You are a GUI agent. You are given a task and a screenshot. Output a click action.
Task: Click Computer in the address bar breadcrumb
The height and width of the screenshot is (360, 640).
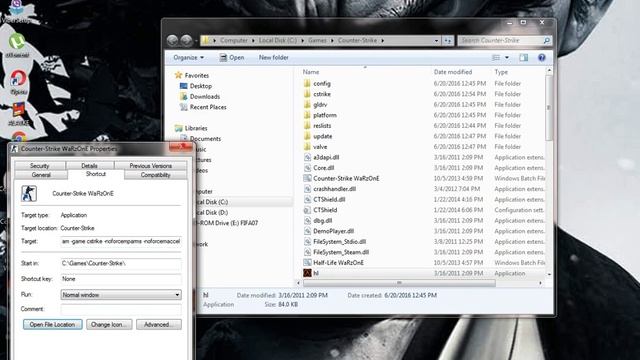[x=234, y=40]
